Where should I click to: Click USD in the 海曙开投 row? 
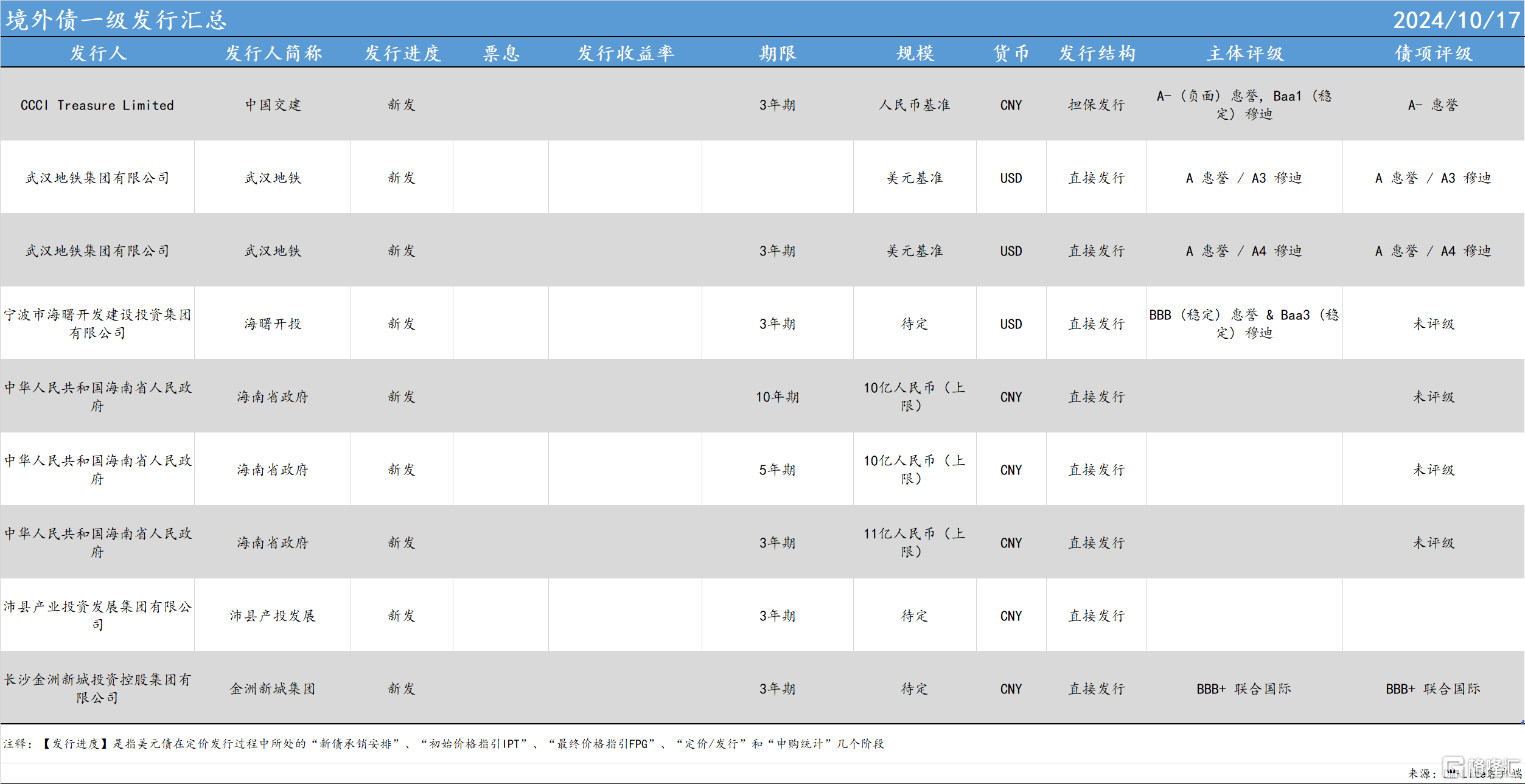point(1011,324)
